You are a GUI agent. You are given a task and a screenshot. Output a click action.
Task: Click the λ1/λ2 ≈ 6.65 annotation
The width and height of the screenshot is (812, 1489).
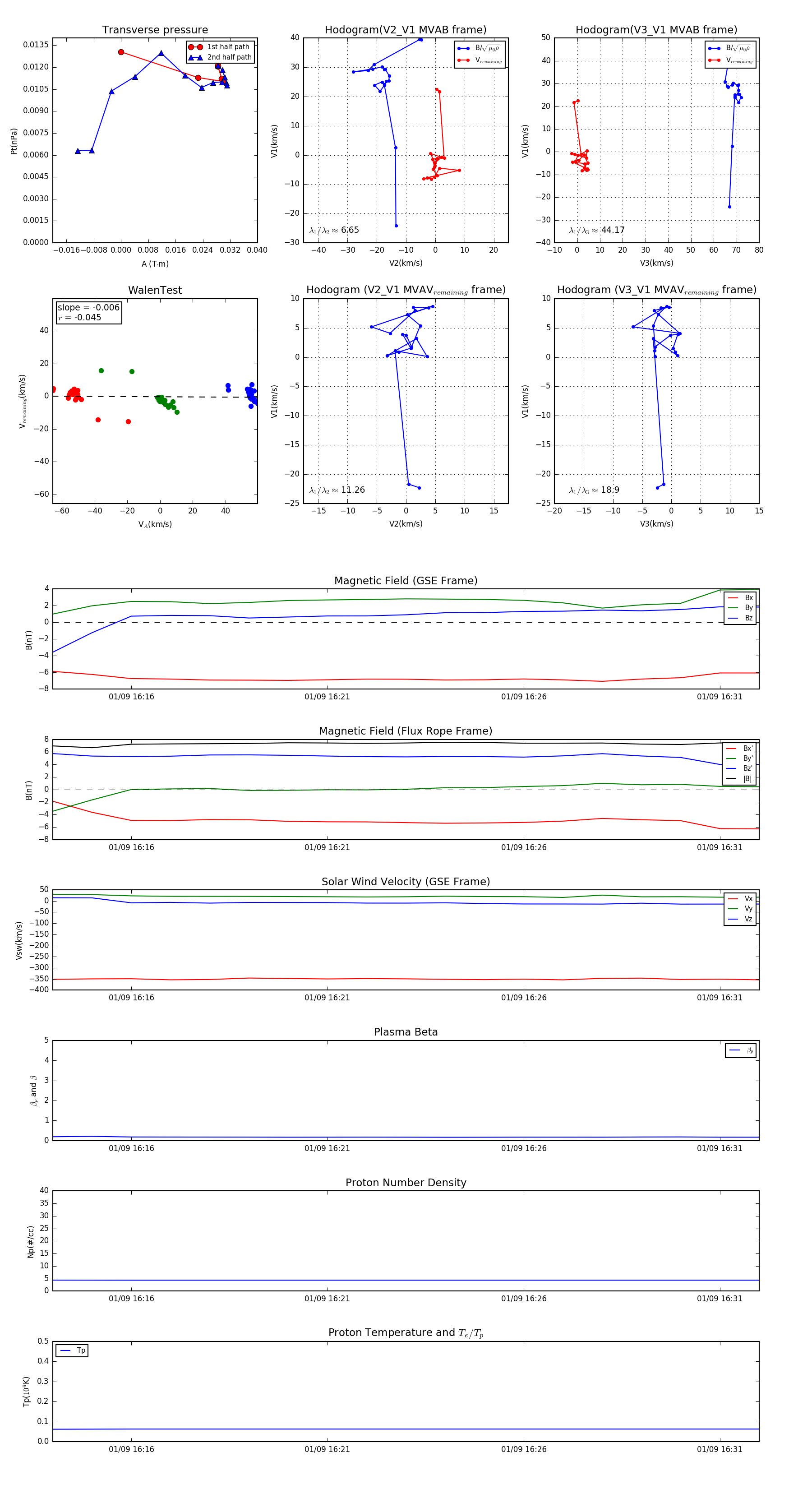tap(334, 230)
